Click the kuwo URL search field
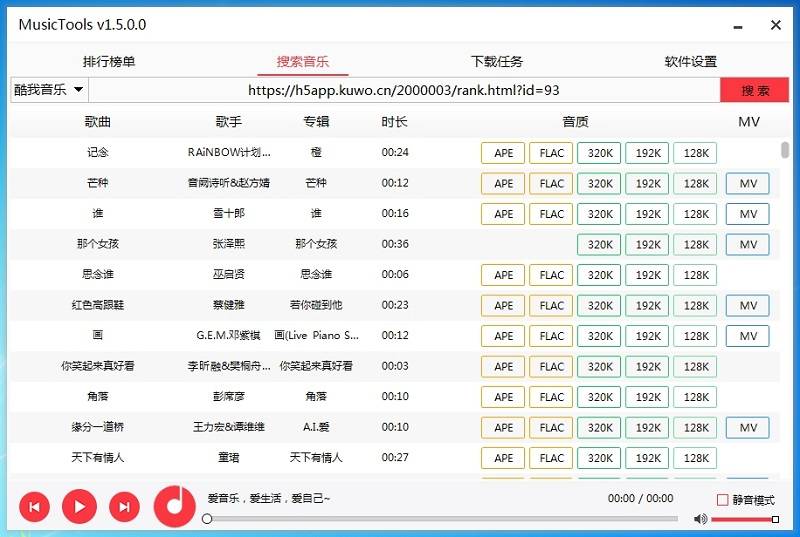The width and height of the screenshot is (800, 537). 403,90
